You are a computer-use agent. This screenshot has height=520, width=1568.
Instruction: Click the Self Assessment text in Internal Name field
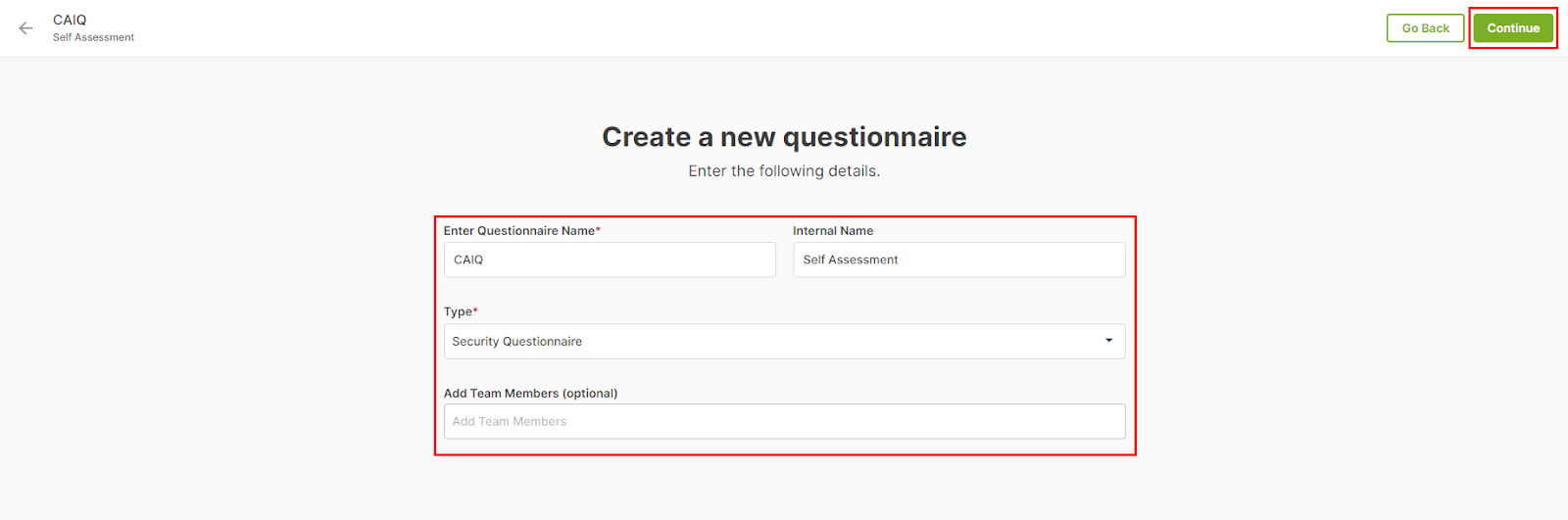851,260
